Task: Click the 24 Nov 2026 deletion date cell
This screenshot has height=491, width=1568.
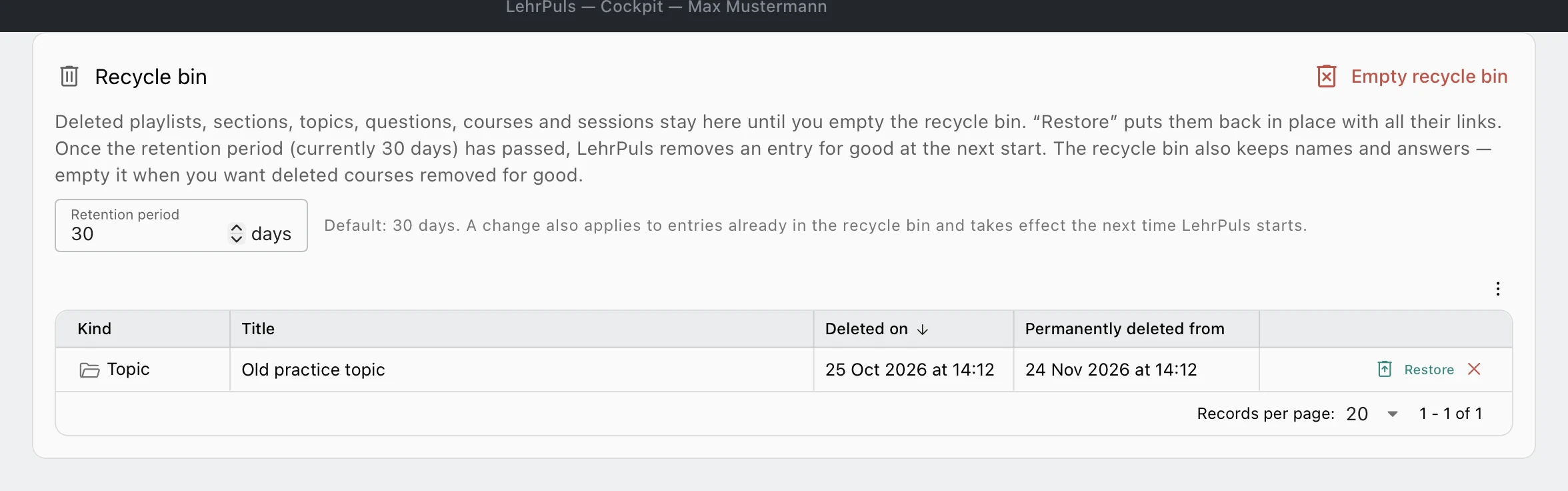Action: click(x=1136, y=370)
